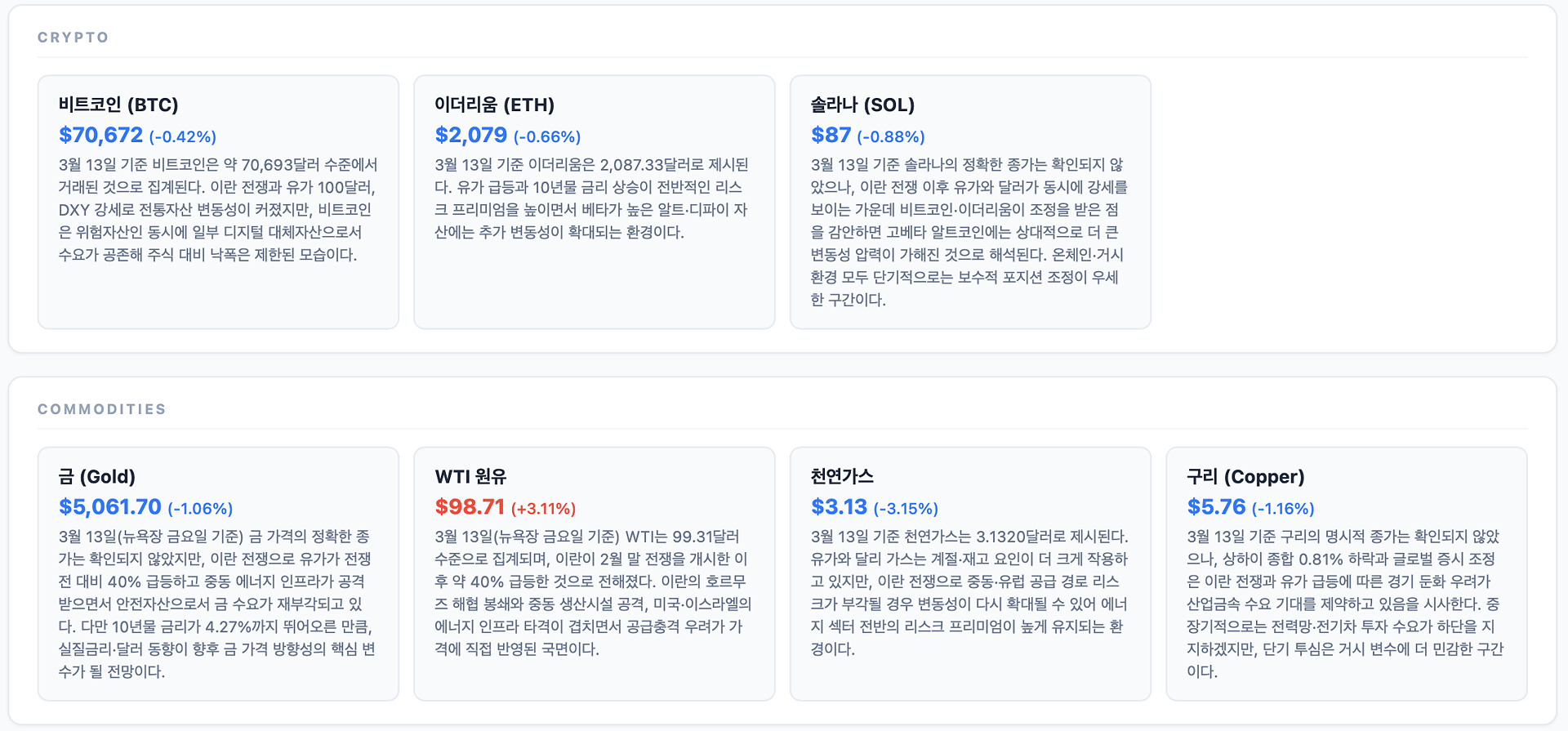Viewport: 1568px width, 731px height.
Task: Open the 금 (Gold) card title
Action: point(97,476)
